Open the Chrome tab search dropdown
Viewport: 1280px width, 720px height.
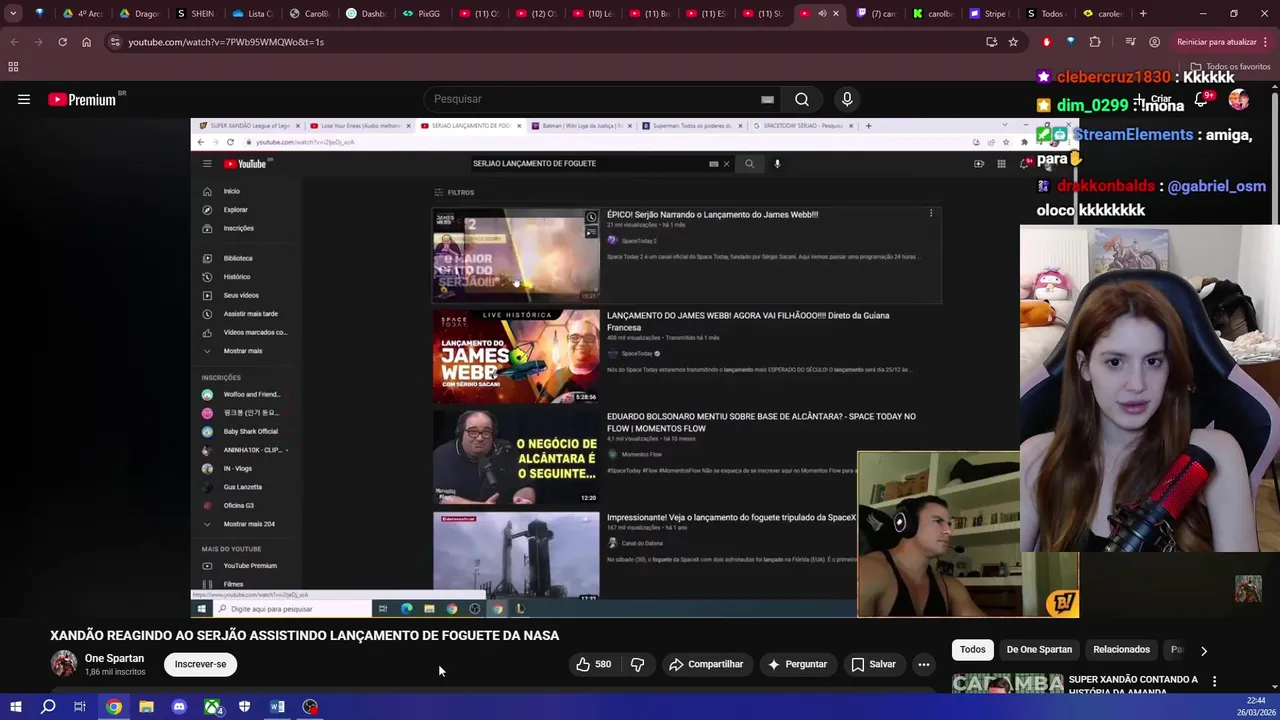pos(13,14)
